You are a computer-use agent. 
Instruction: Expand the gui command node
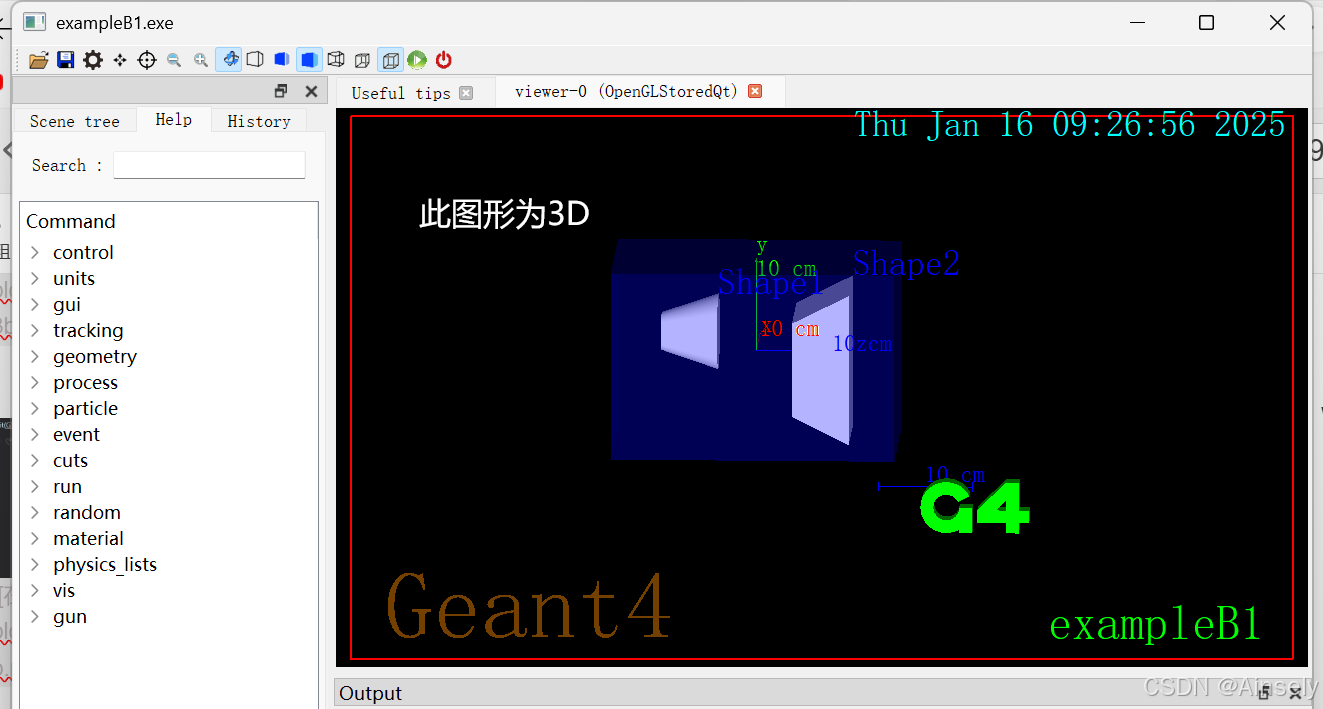[x=35, y=304]
